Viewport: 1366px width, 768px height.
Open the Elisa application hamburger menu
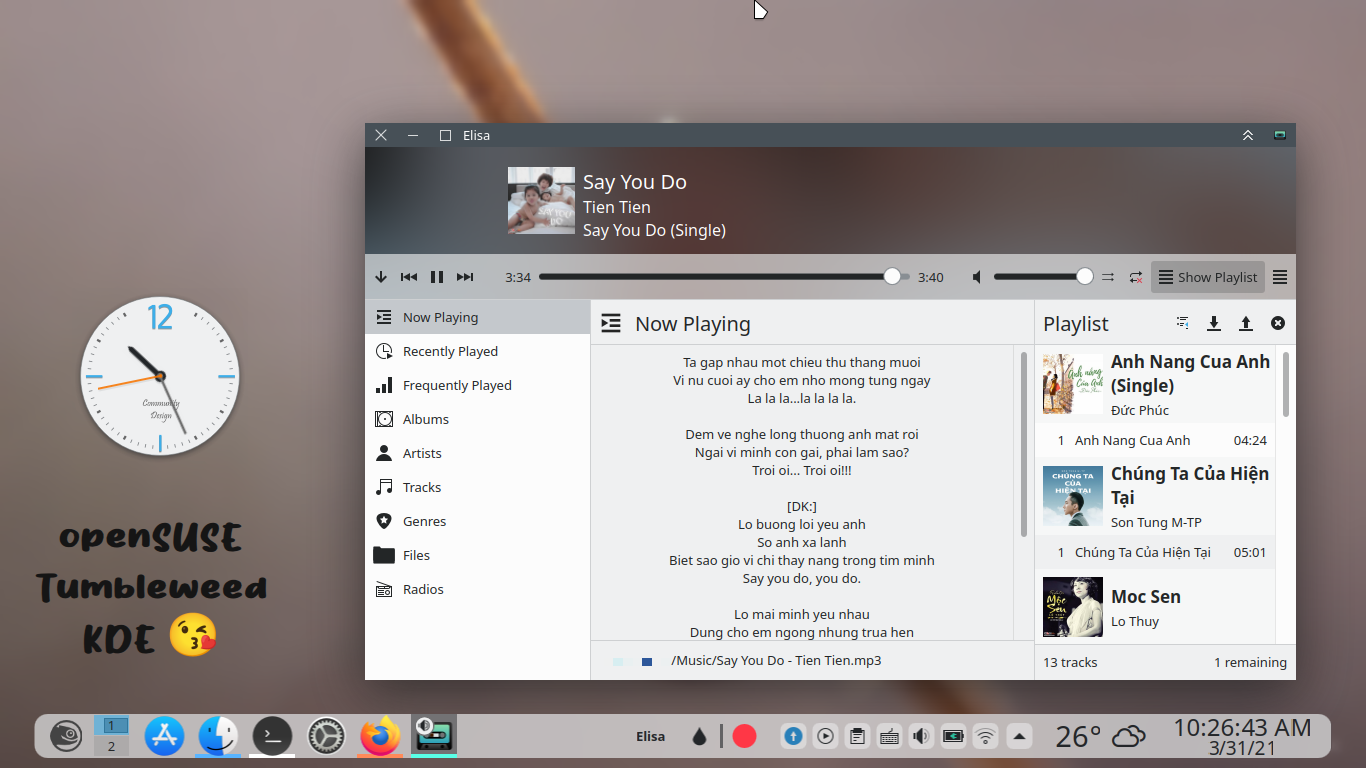[1280, 277]
